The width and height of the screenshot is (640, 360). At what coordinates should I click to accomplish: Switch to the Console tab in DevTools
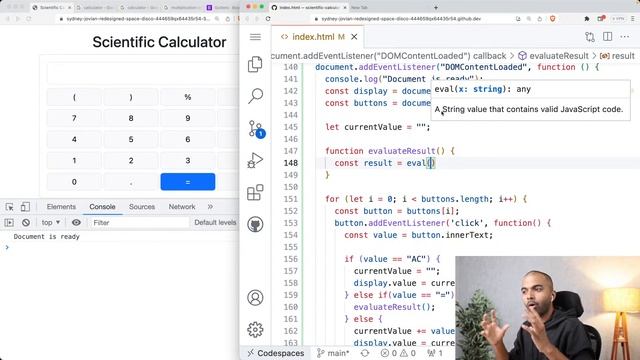102,207
